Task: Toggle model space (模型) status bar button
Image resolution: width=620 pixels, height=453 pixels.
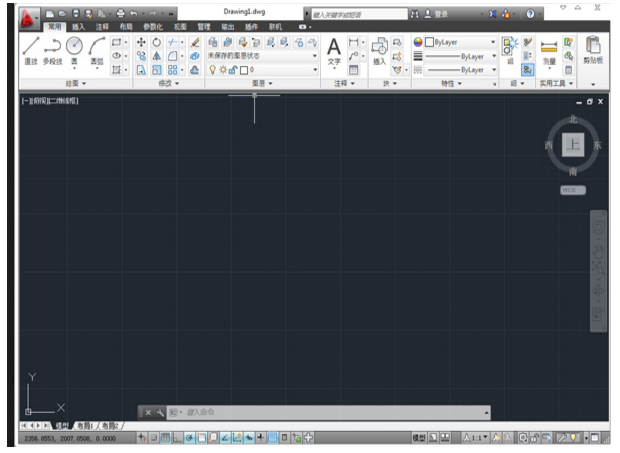Action: (421, 438)
